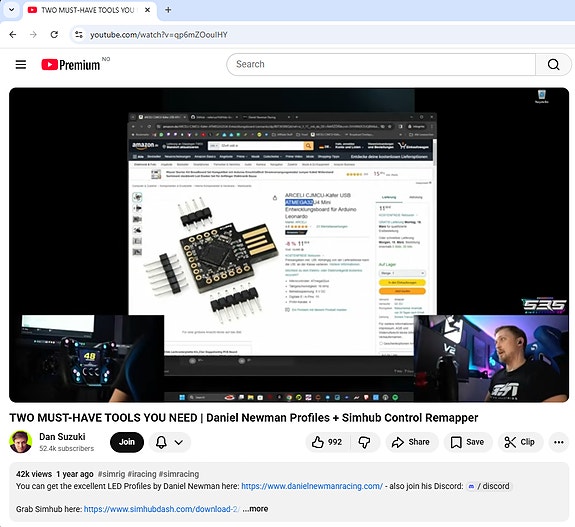Create a clip with Clip button

[520, 442]
